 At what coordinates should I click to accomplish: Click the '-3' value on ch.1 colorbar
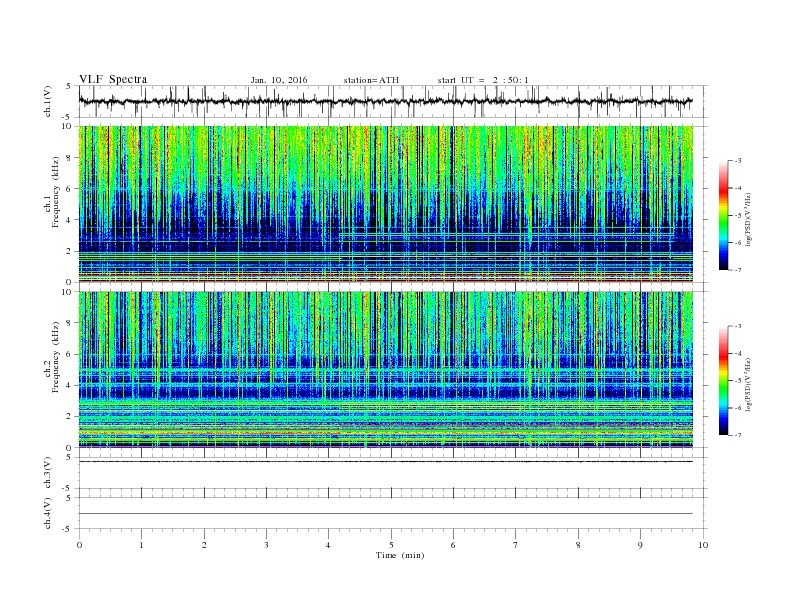pyautogui.click(x=738, y=161)
